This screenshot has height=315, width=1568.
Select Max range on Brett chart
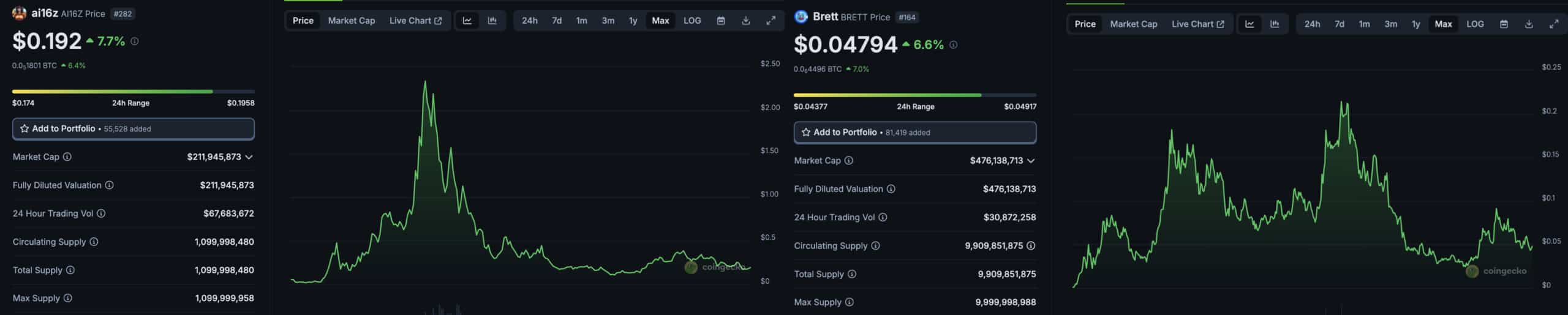point(1443,24)
